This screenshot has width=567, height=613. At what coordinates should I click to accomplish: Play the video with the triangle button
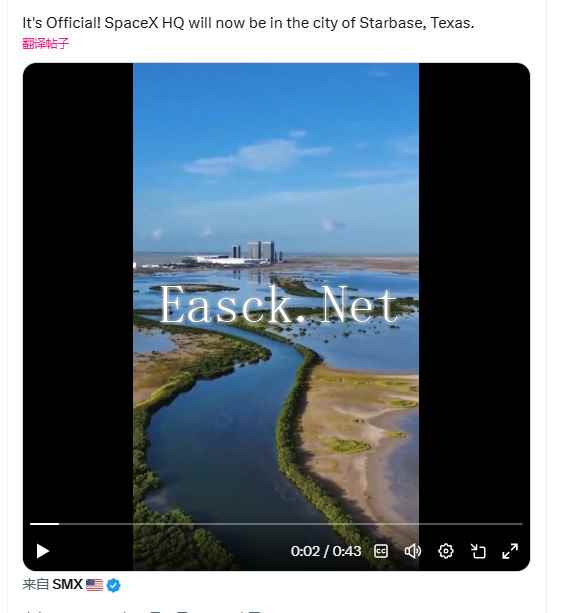point(43,551)
